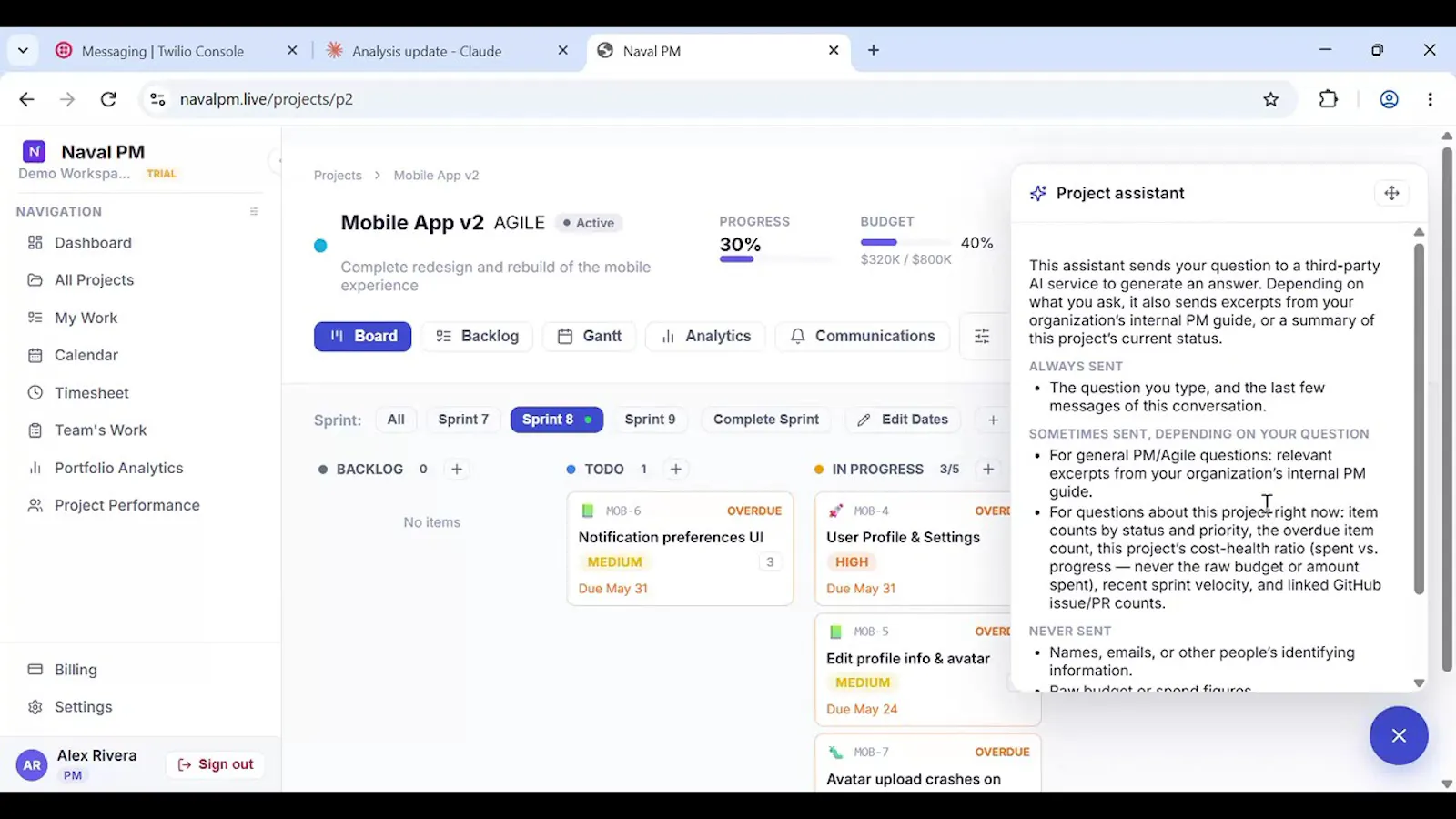Click the MOB-4 epic type icon

[835, 511]
